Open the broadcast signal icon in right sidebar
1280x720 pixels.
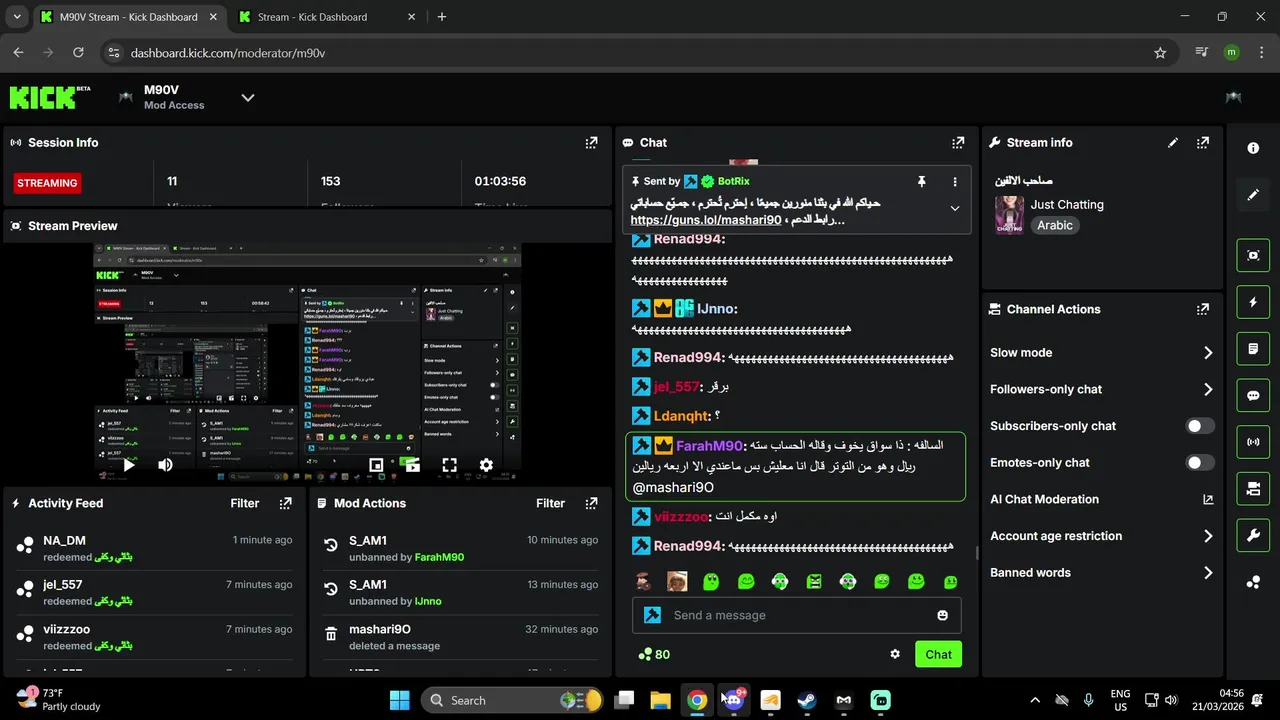click(1253, 442)
